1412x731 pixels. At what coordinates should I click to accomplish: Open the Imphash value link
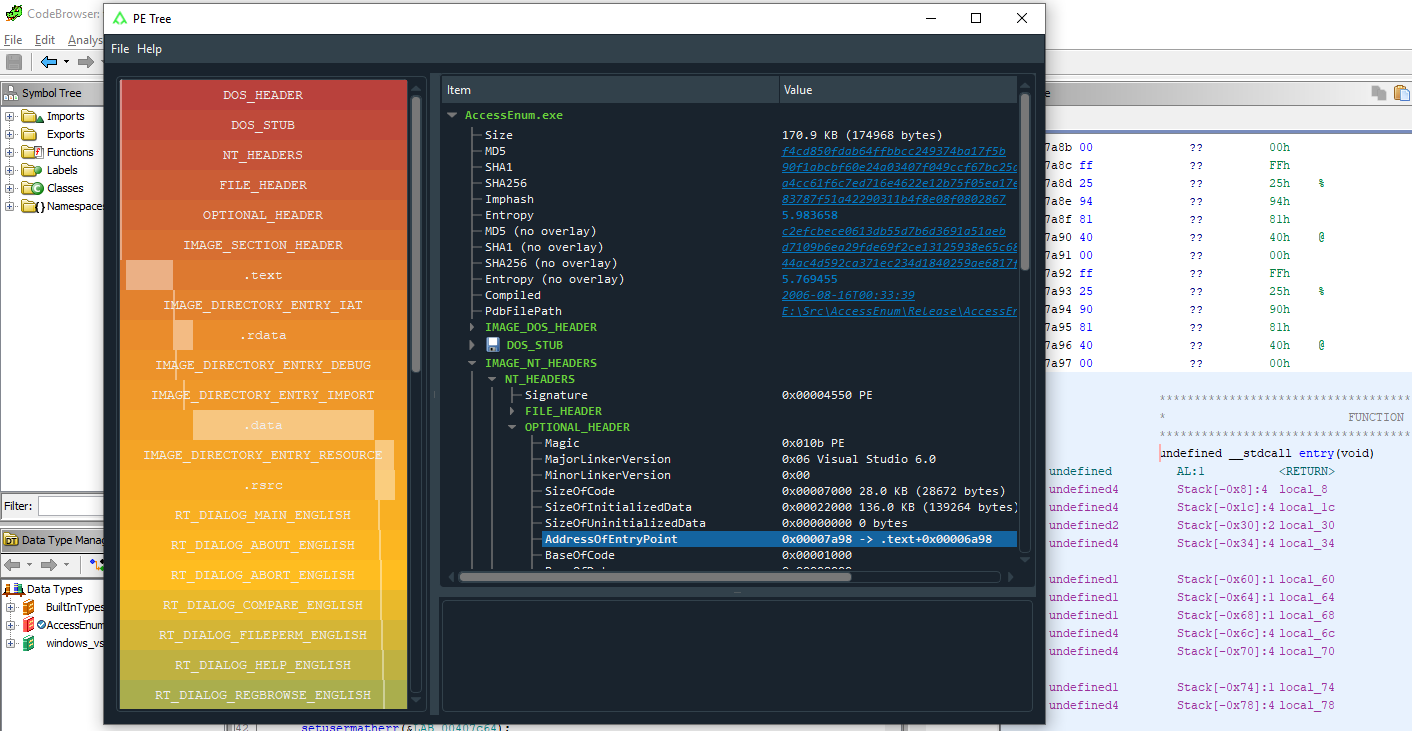894,199
